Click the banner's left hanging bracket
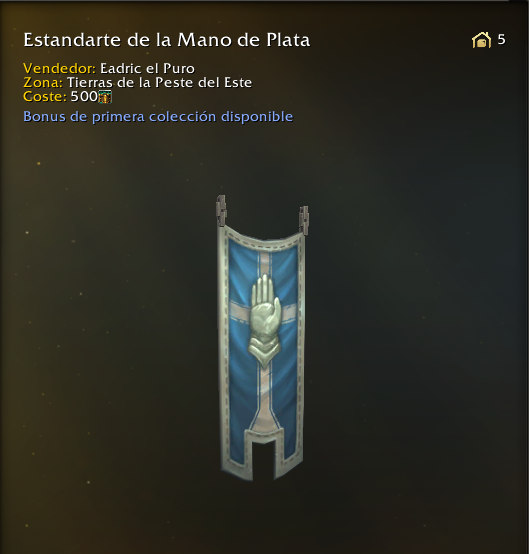Screen dimensions: 529x554 (x=221, y=211)
